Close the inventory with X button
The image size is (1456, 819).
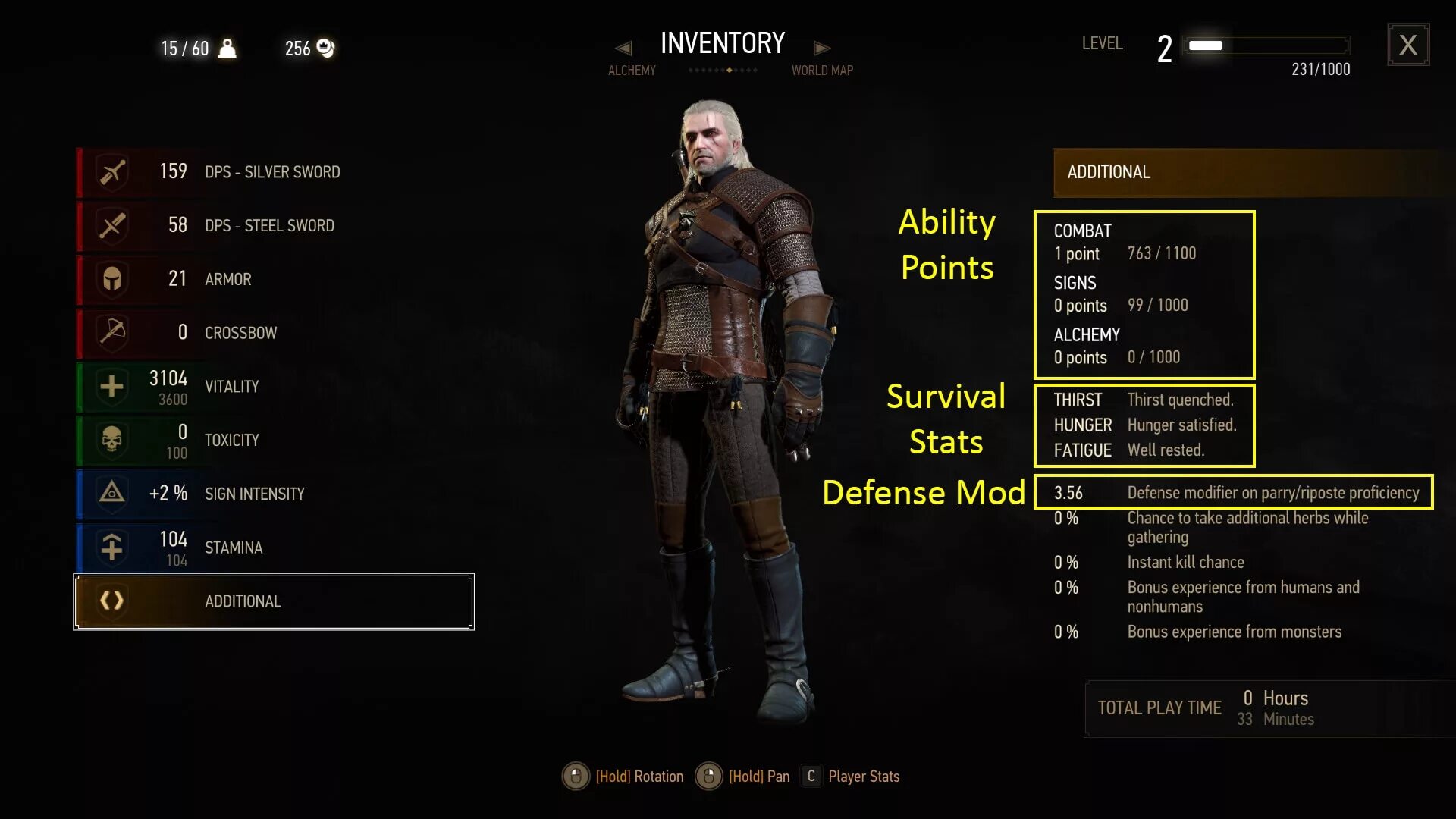[x=1408, y=45]
